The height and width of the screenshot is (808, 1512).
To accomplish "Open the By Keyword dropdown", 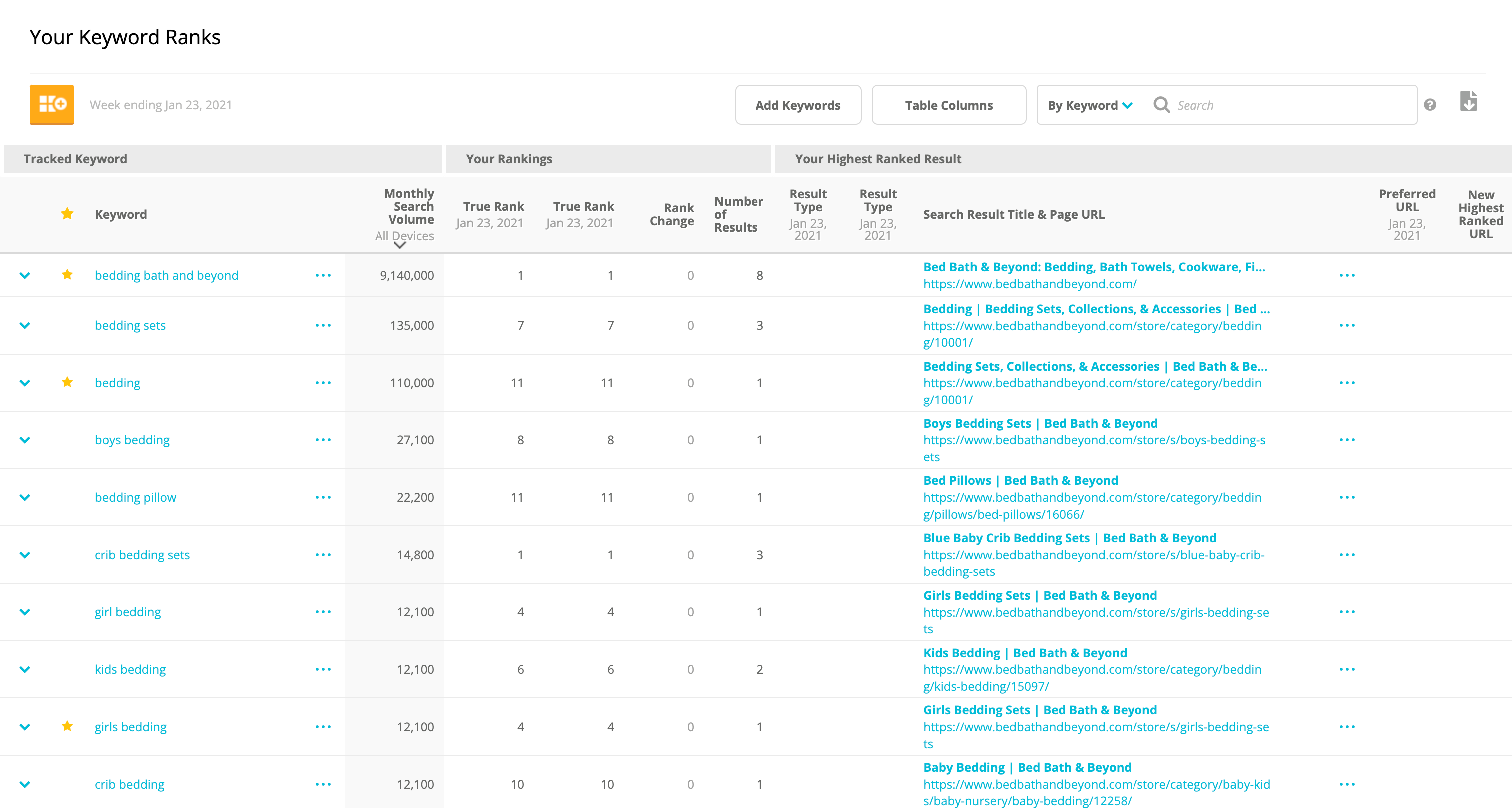I will click(1090, 106).
